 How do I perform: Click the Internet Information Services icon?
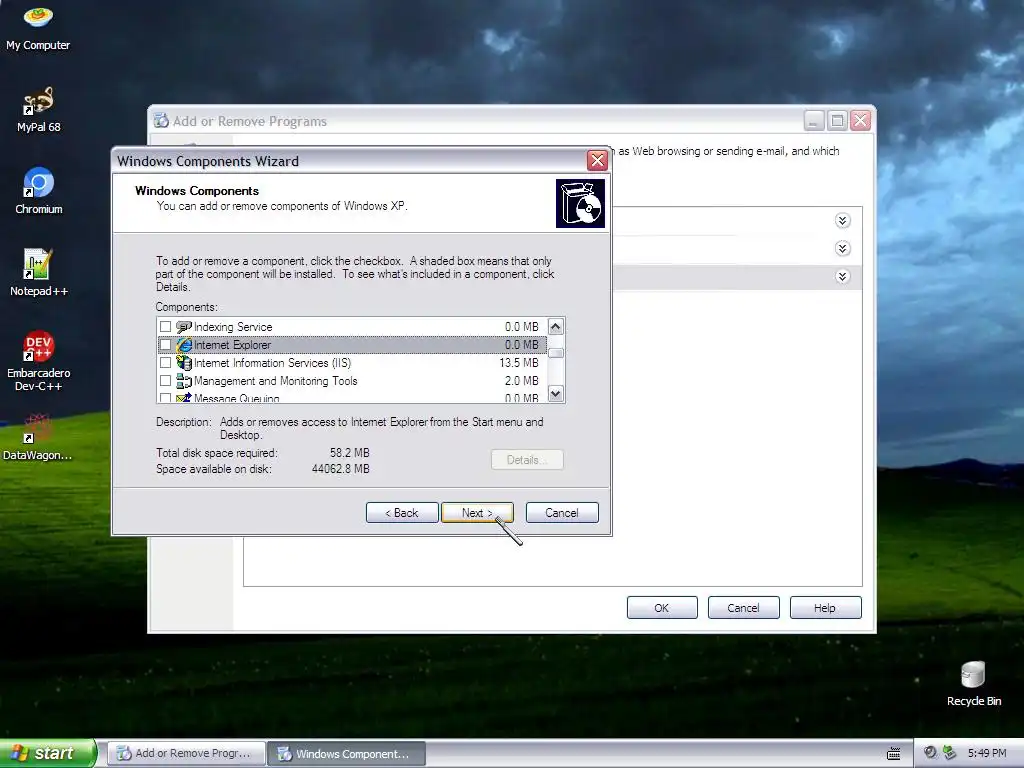[x=184, y=362]
